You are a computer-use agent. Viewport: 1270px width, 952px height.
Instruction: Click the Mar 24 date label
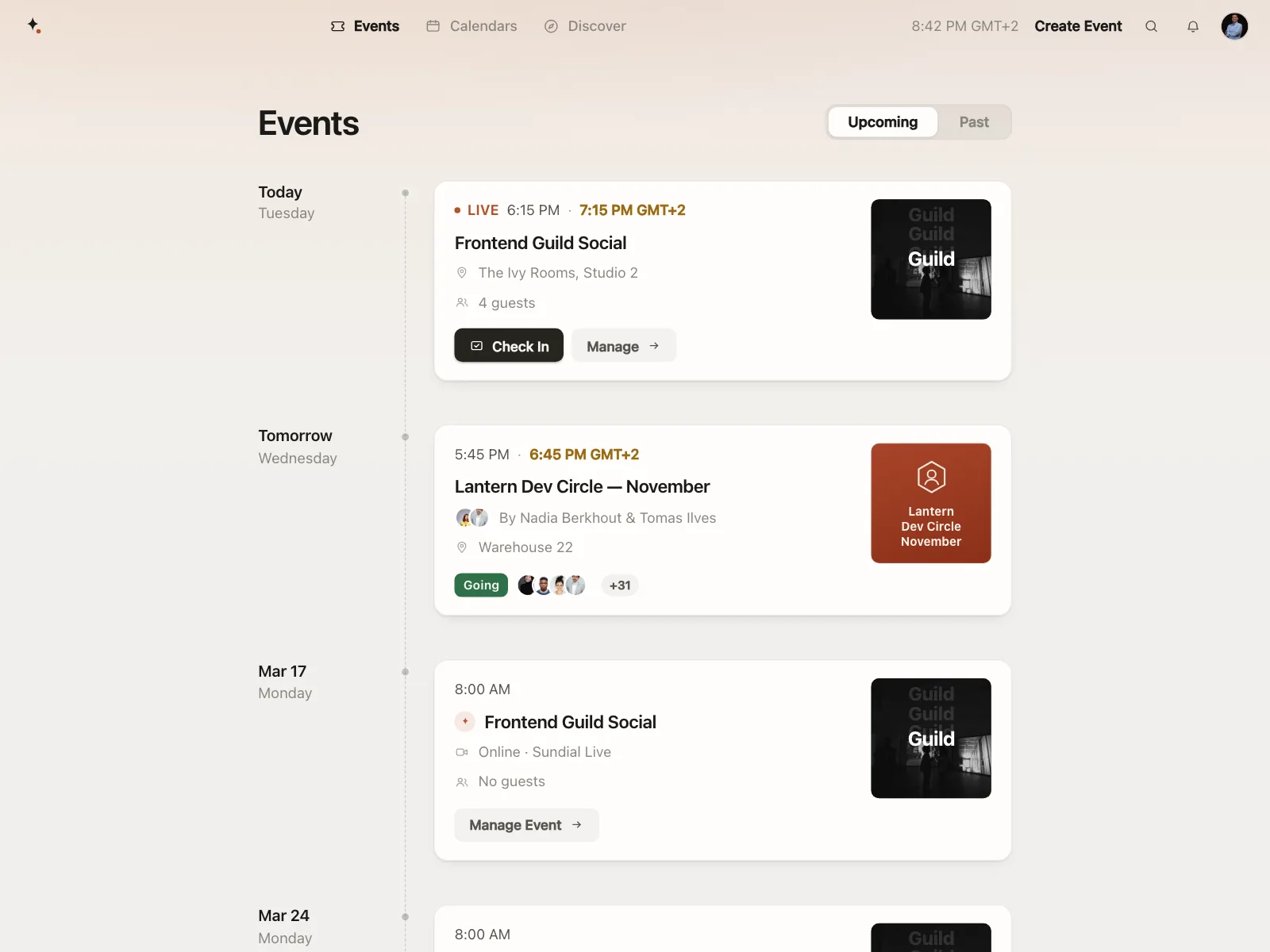283,916
